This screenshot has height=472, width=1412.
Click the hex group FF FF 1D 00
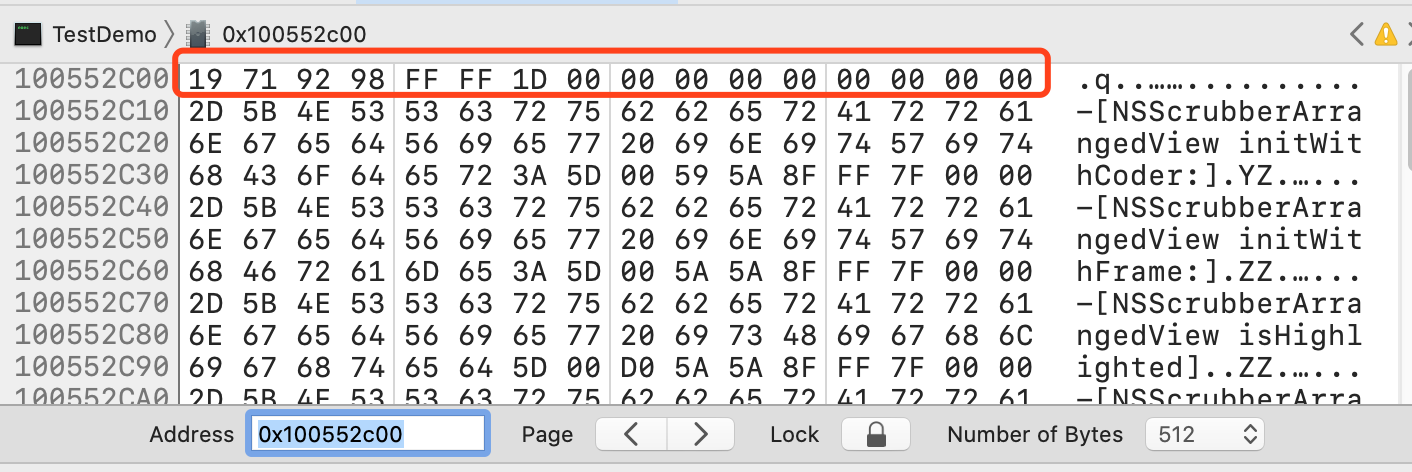click(503, 79)
